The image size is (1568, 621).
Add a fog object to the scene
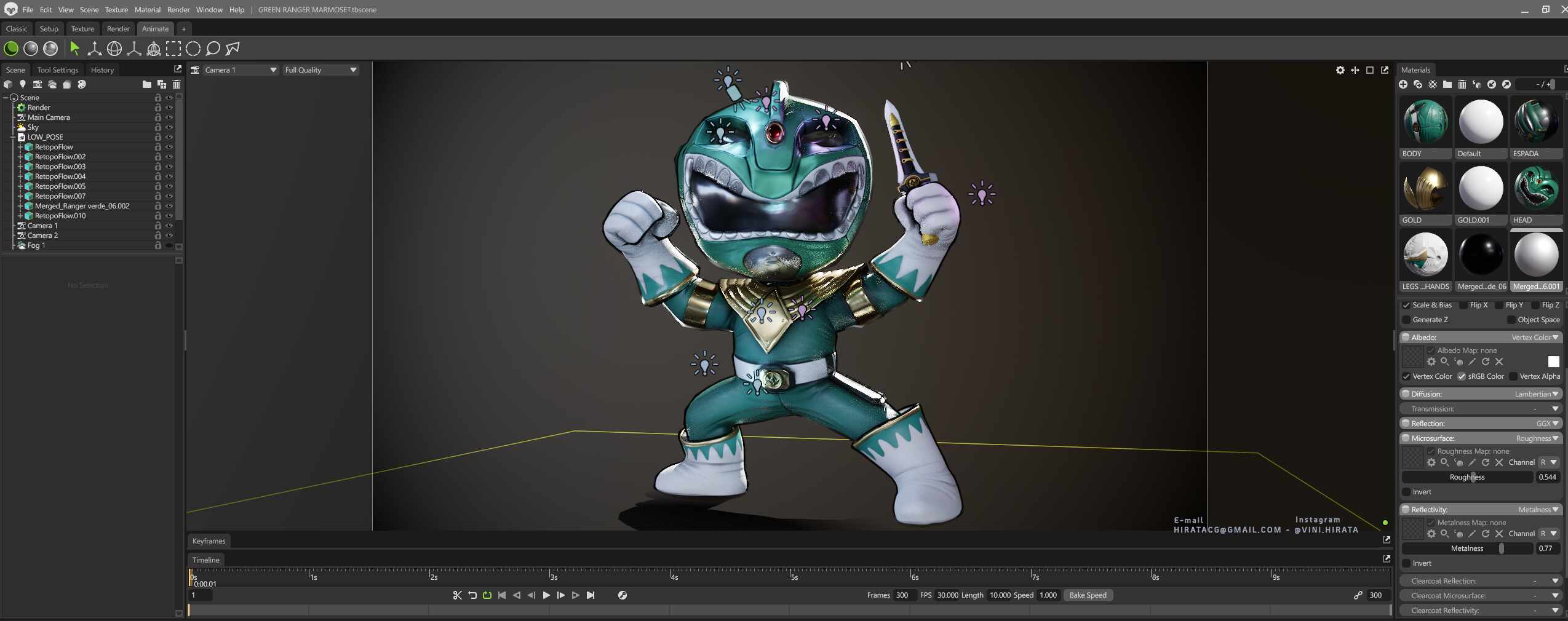[52, 84]
